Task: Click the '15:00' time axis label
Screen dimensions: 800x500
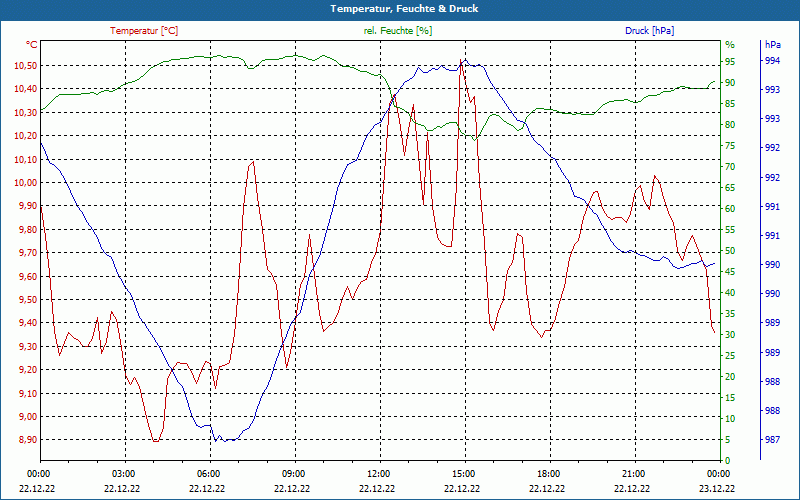Action: 464,473
